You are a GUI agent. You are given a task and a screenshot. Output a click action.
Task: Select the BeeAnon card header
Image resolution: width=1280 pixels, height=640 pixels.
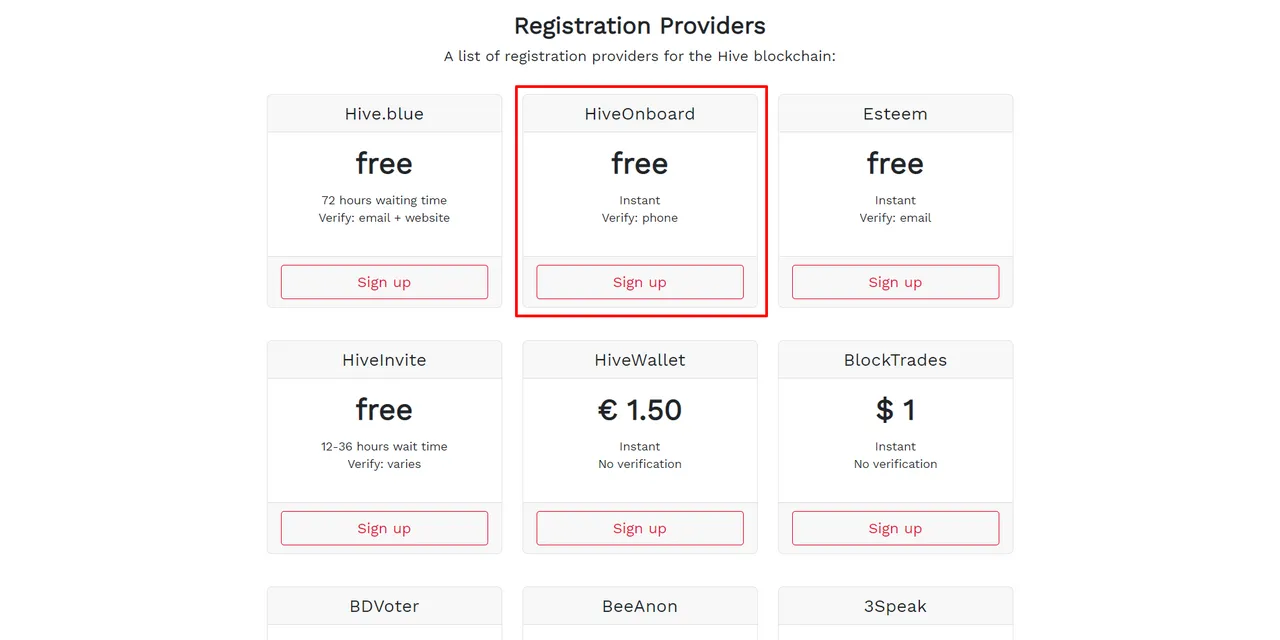click(640, 606)
